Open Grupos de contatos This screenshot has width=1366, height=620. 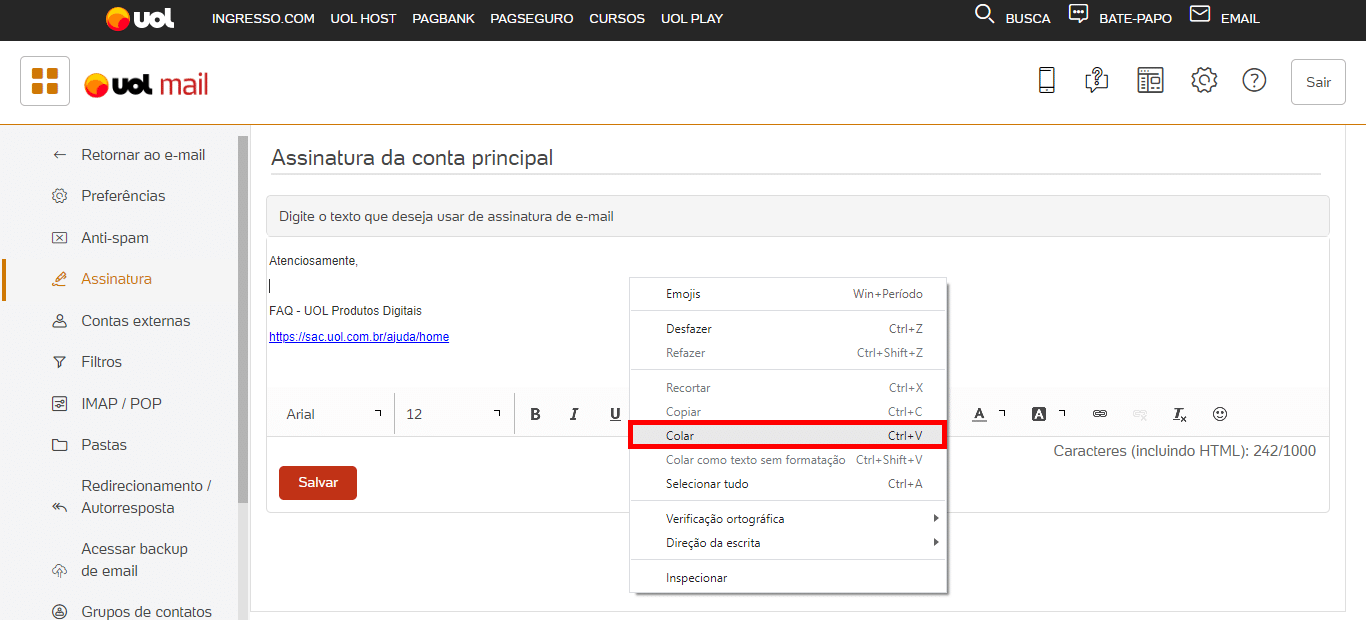click(131, 611)
